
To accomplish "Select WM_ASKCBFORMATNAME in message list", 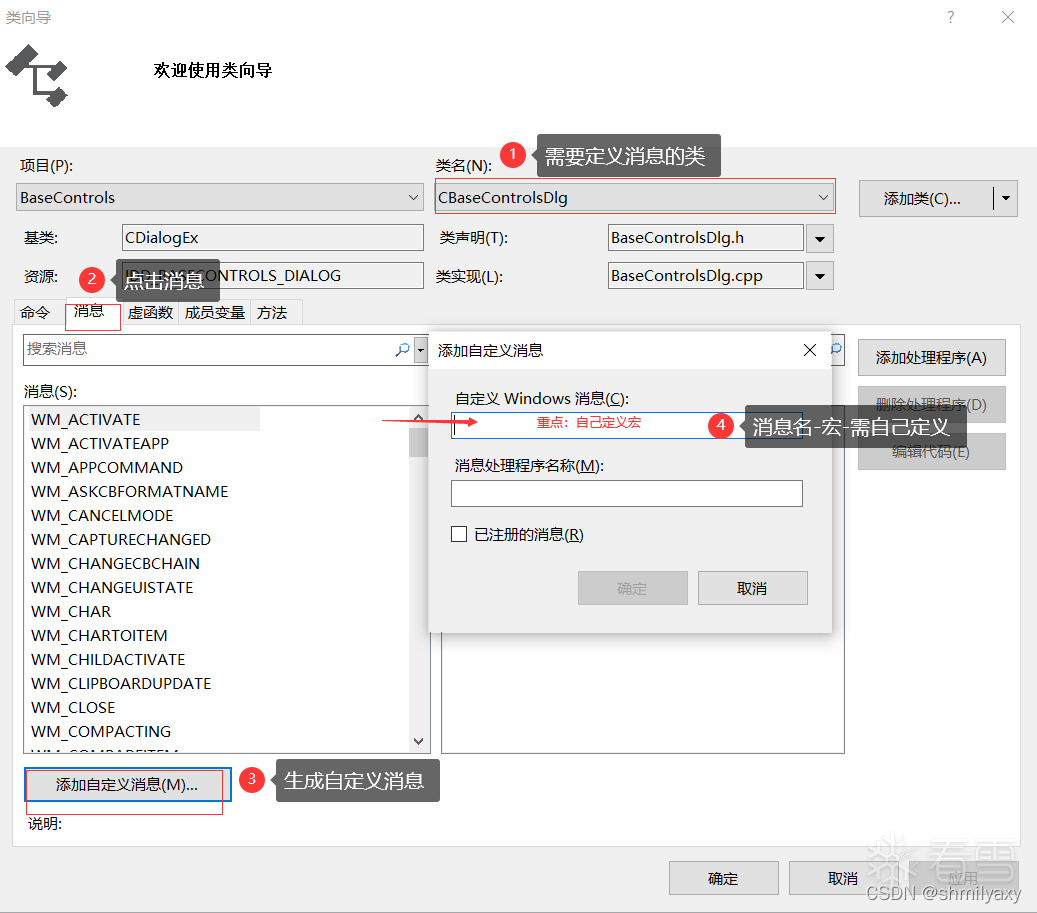I will coord(130,491).
